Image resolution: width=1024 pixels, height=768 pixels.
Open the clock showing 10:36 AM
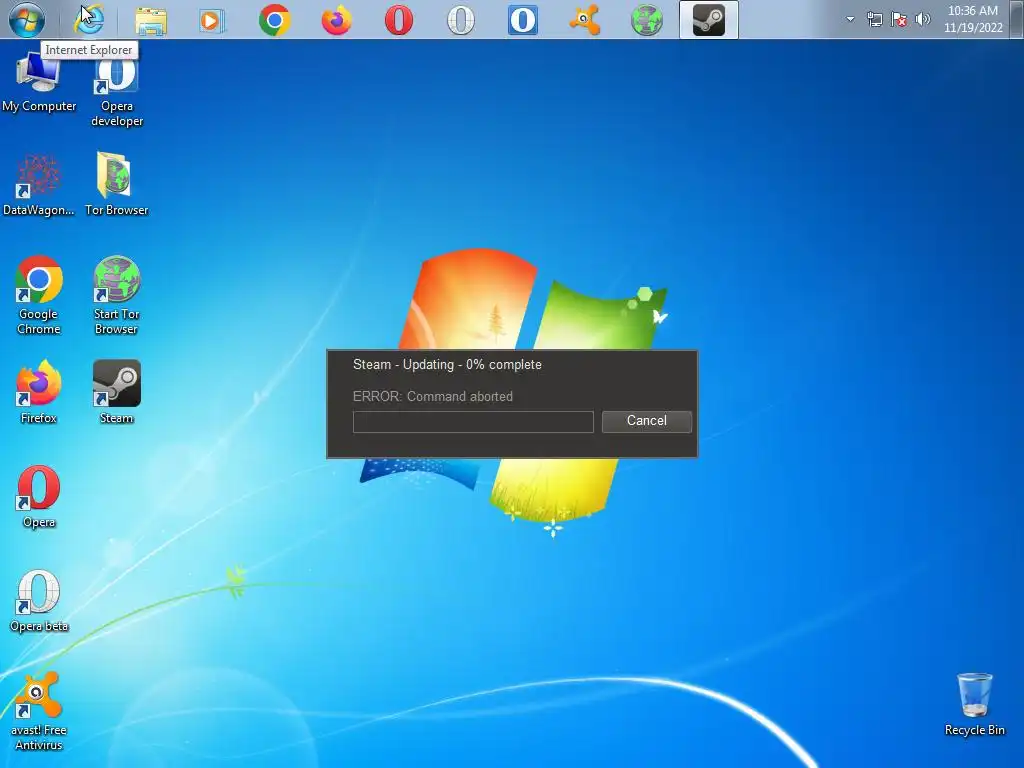[973, 19]
